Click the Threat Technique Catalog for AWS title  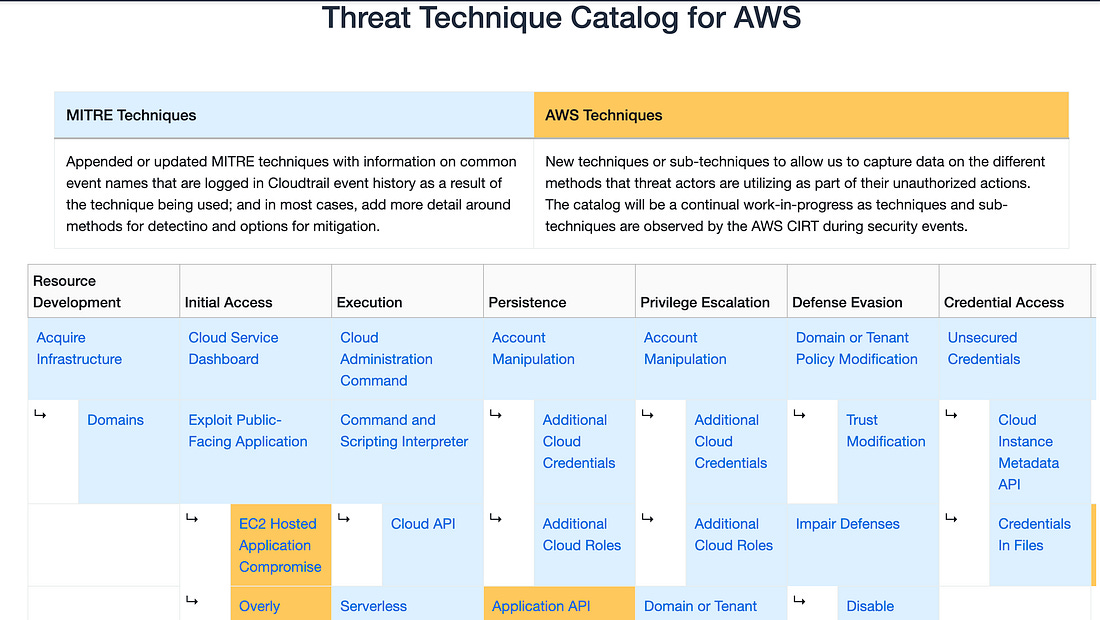[x=561, y=18]
